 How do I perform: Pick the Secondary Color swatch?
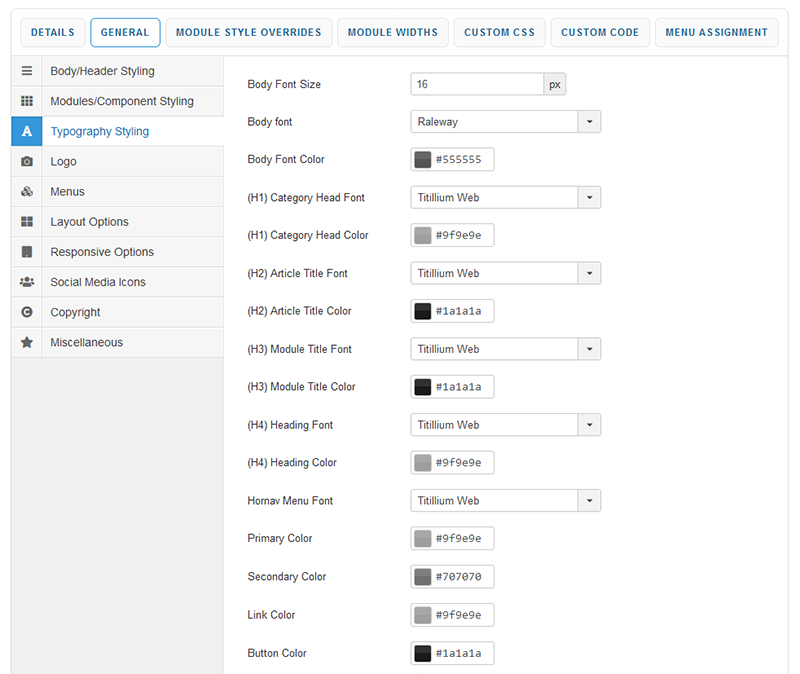[423, 577]
